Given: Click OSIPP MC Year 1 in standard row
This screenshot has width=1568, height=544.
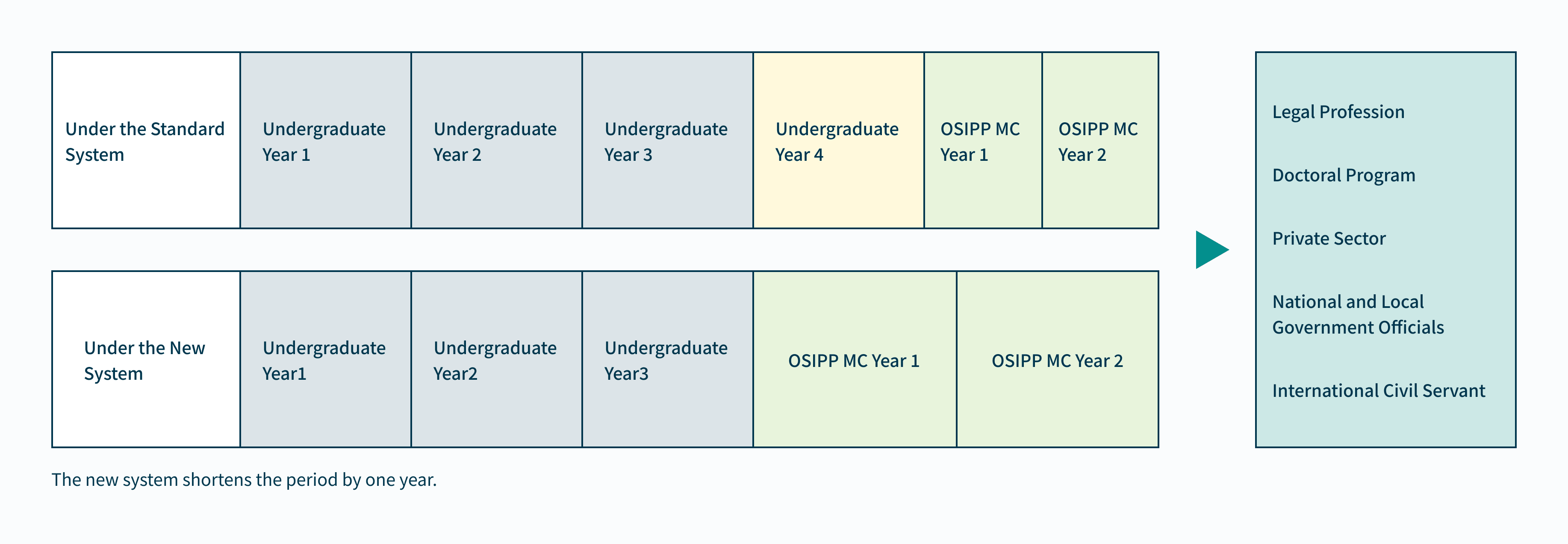Looking at the screenshot, I should tap(982, 141).
